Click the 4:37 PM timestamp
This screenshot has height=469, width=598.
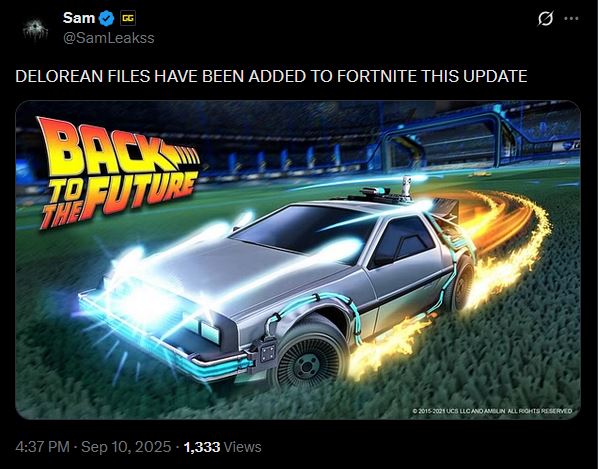pos(42,447)
